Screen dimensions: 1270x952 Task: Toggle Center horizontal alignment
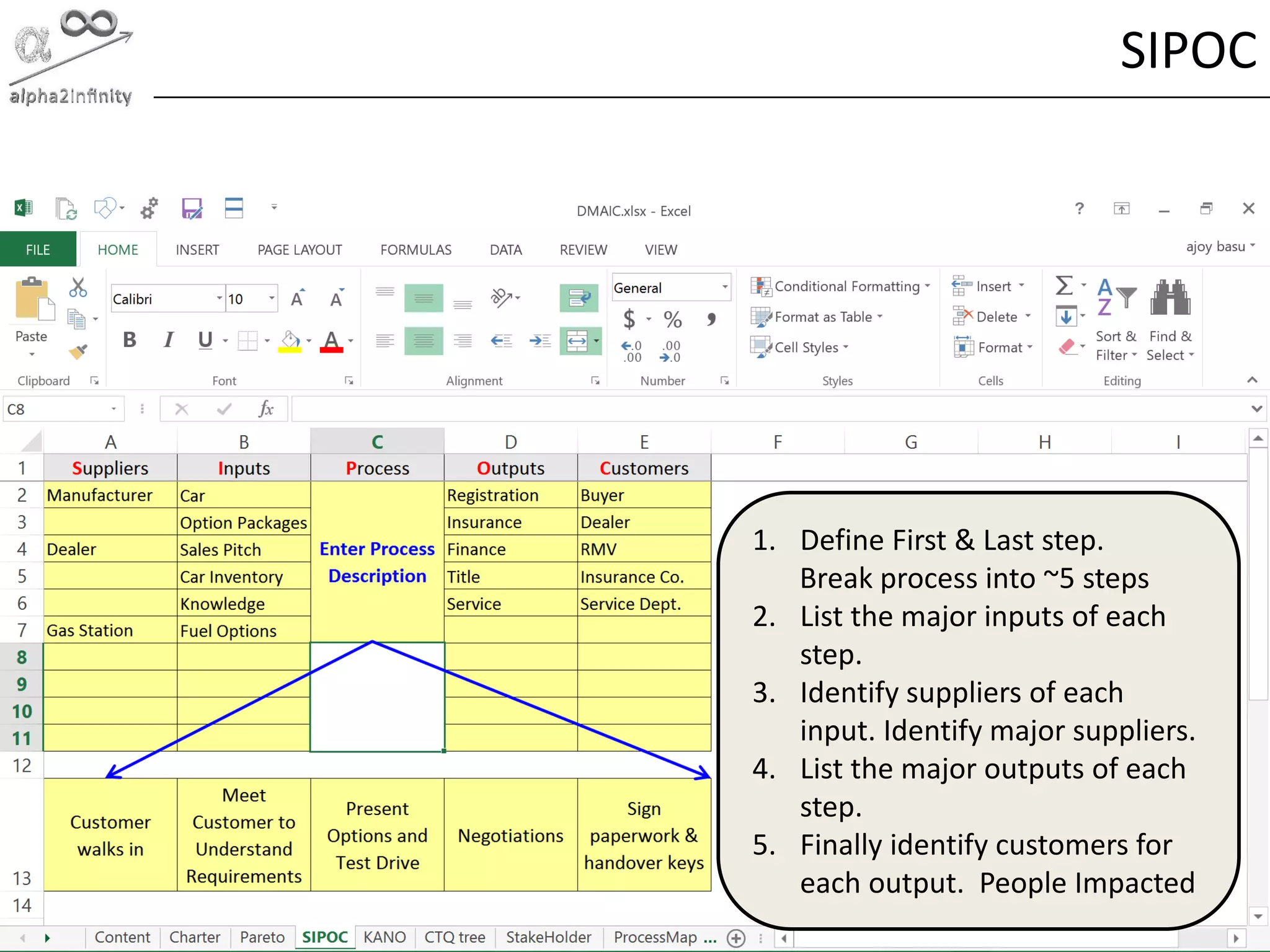[424, 340]
